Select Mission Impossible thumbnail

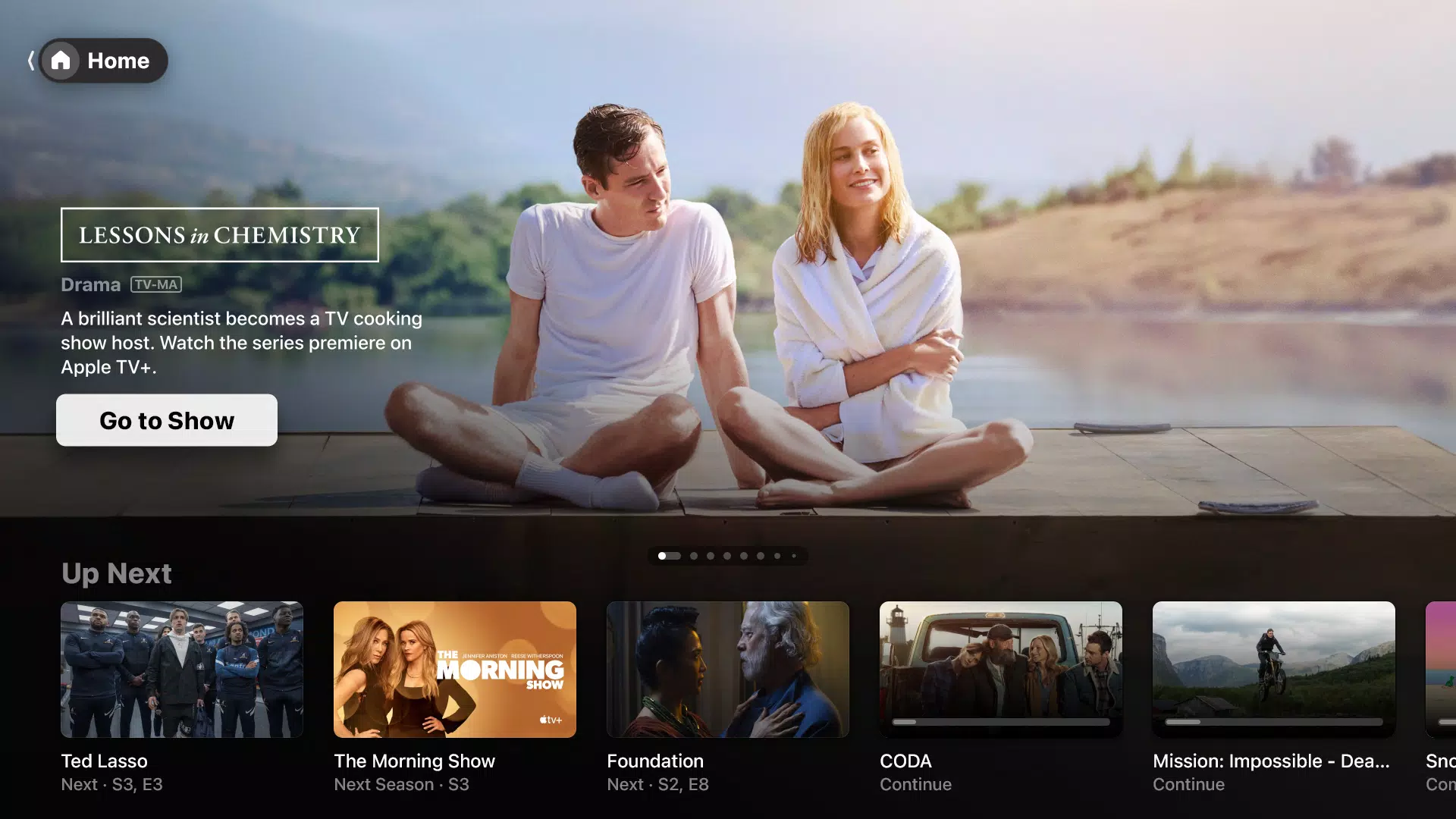pos(1273,669)
